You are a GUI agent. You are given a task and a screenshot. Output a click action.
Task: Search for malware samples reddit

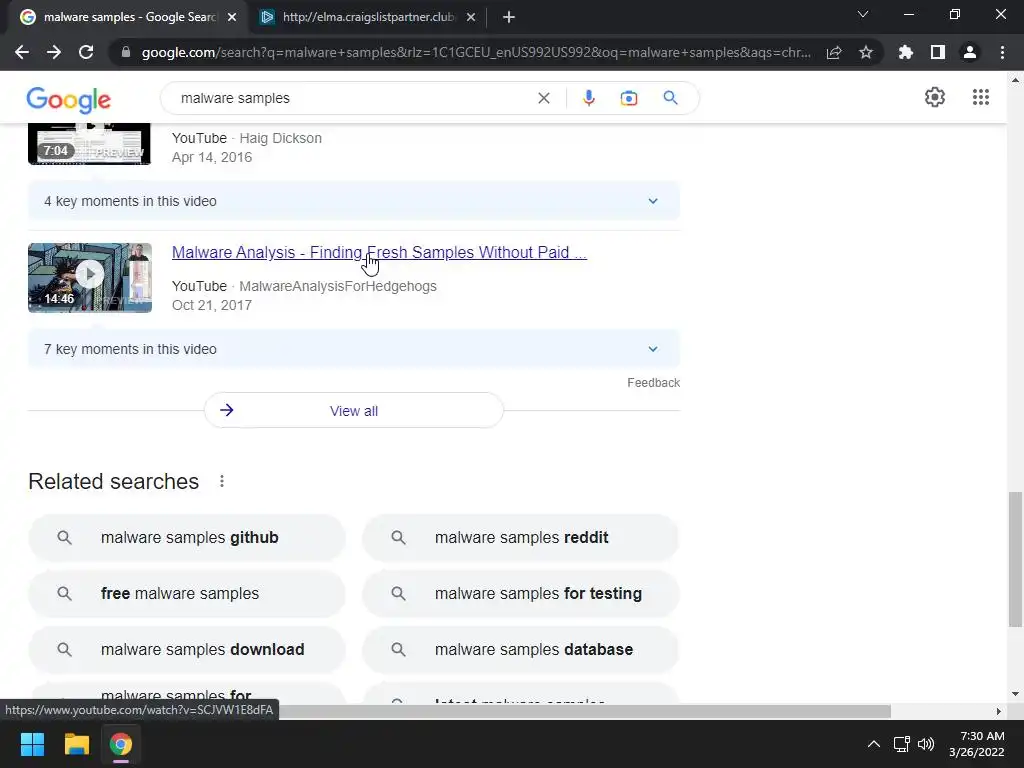(520, 537)
